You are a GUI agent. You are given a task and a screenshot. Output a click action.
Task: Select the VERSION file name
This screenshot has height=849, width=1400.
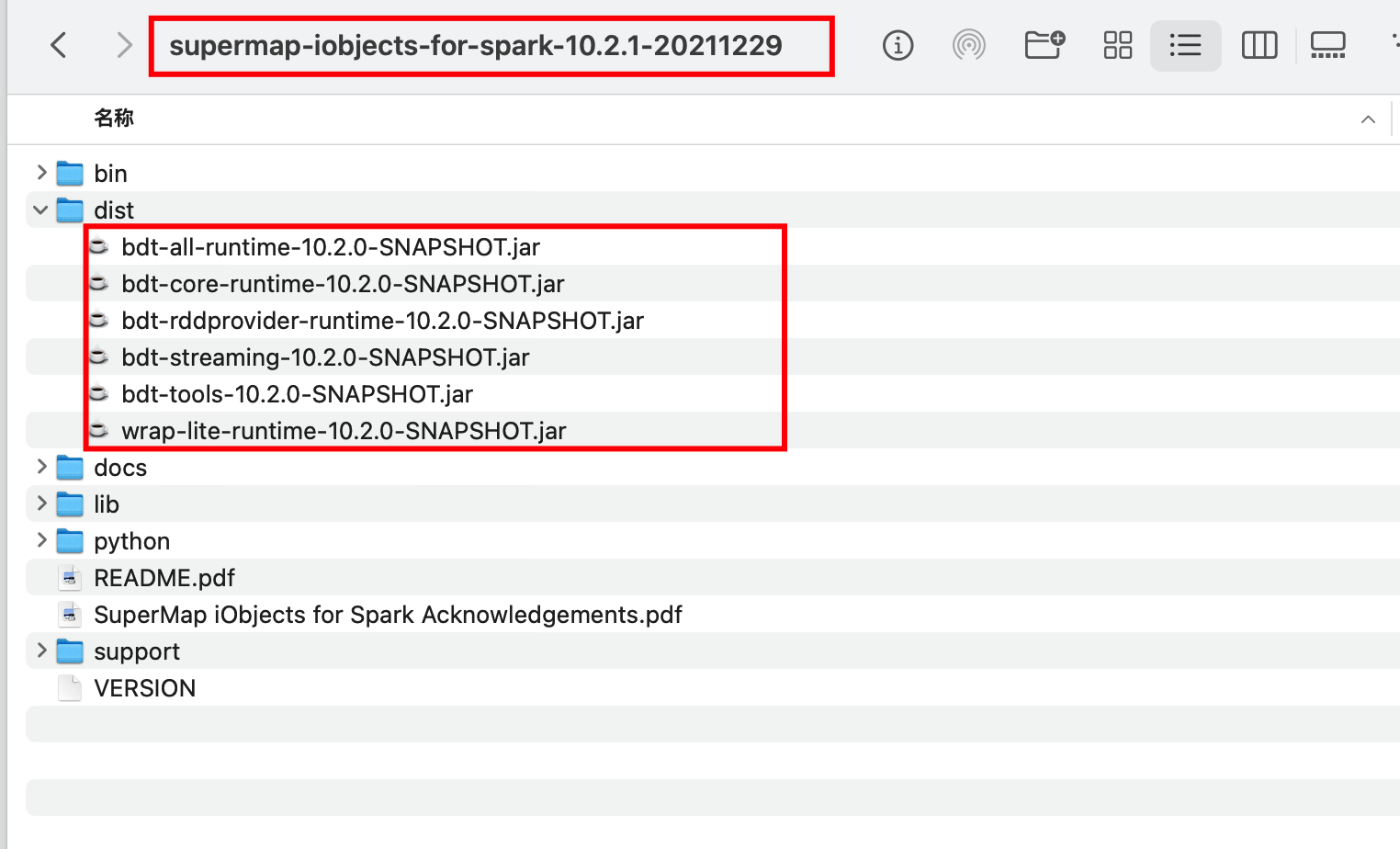[x=145, y=687]
